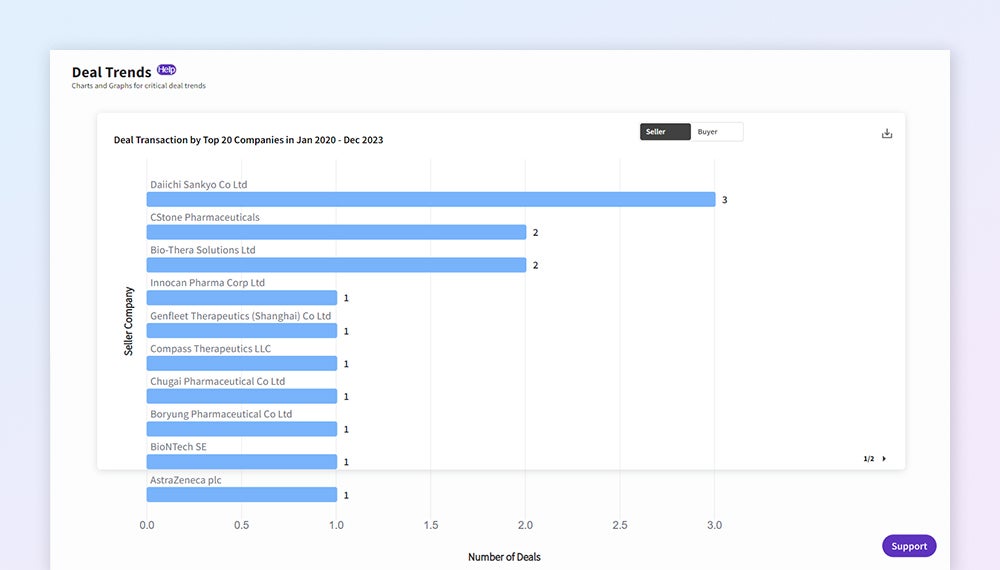Click the Deal Trends heading

coord(112,72)
